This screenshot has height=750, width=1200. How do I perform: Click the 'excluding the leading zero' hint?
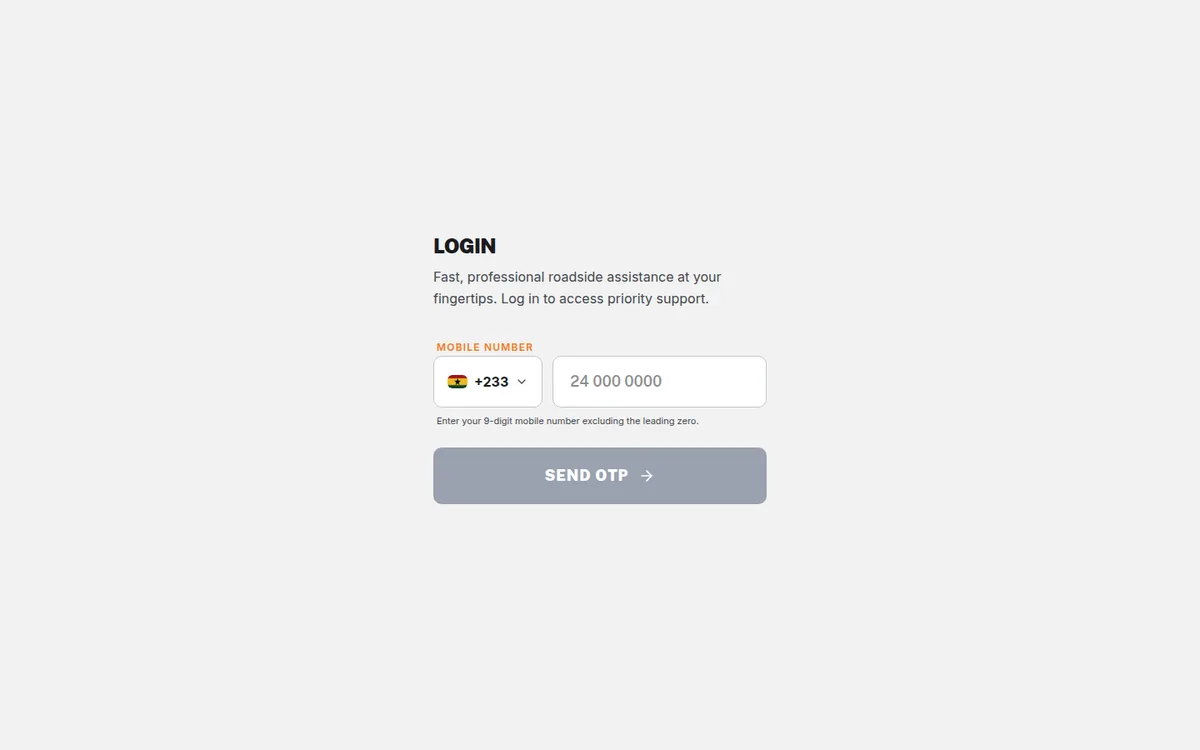640,421
